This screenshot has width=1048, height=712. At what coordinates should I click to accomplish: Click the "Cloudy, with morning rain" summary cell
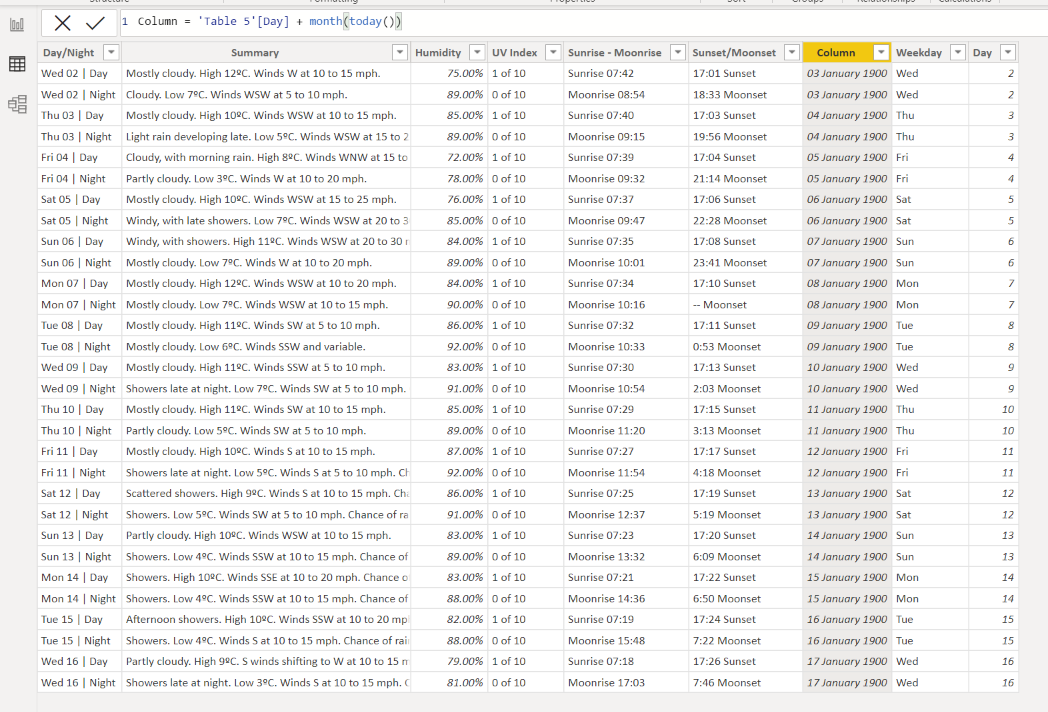point(266,157)
